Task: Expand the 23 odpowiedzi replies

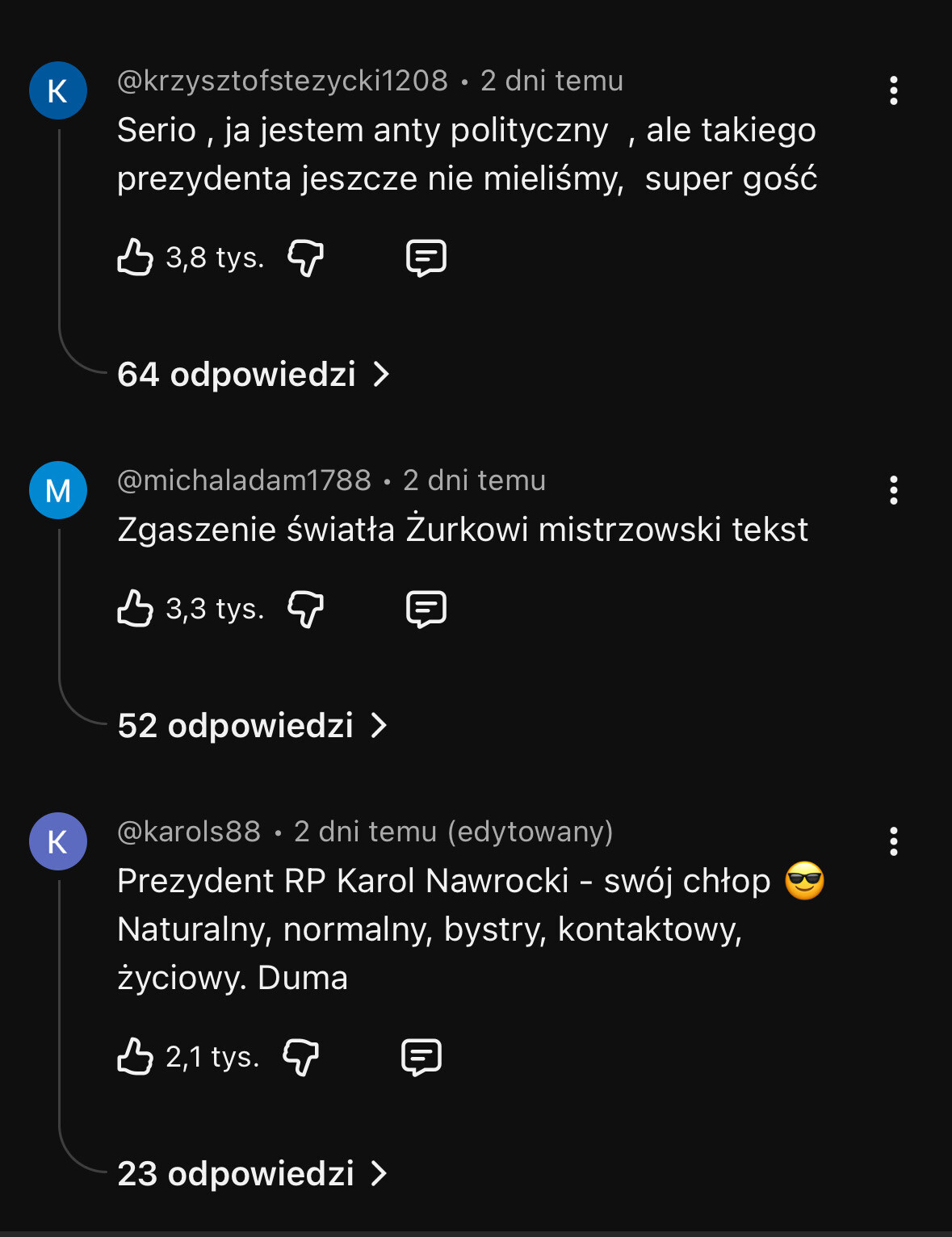Action: (252, 1174)
